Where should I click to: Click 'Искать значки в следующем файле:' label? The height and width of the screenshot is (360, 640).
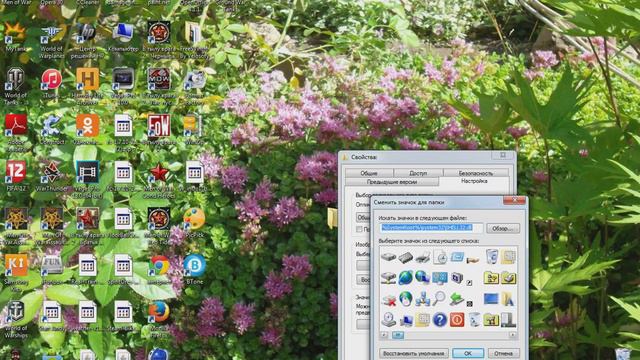pos(422,218)
